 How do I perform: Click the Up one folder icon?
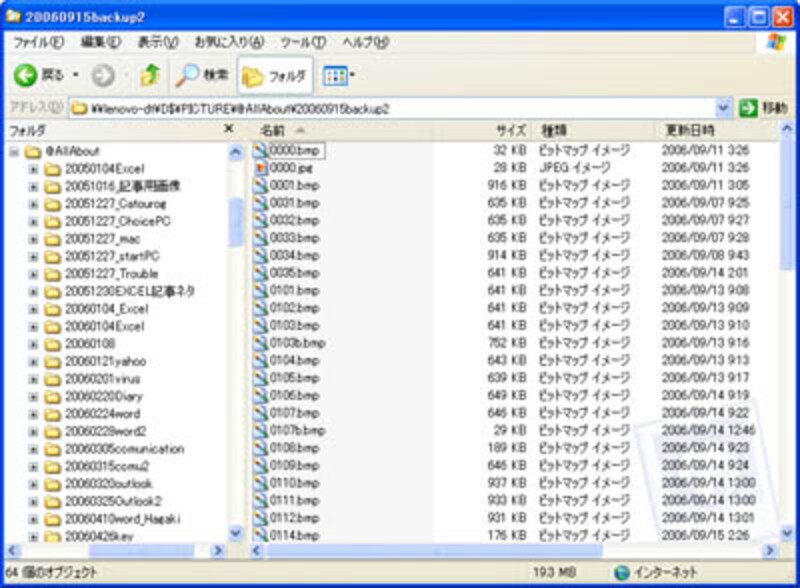[x=150, y=75]
